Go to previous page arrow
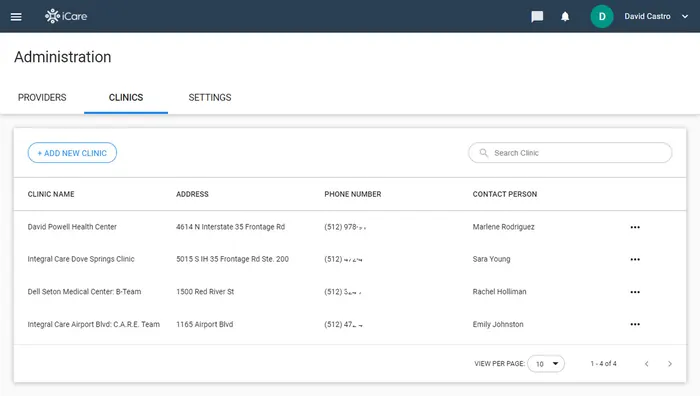The image size is (700, 396). pos(646,364)
